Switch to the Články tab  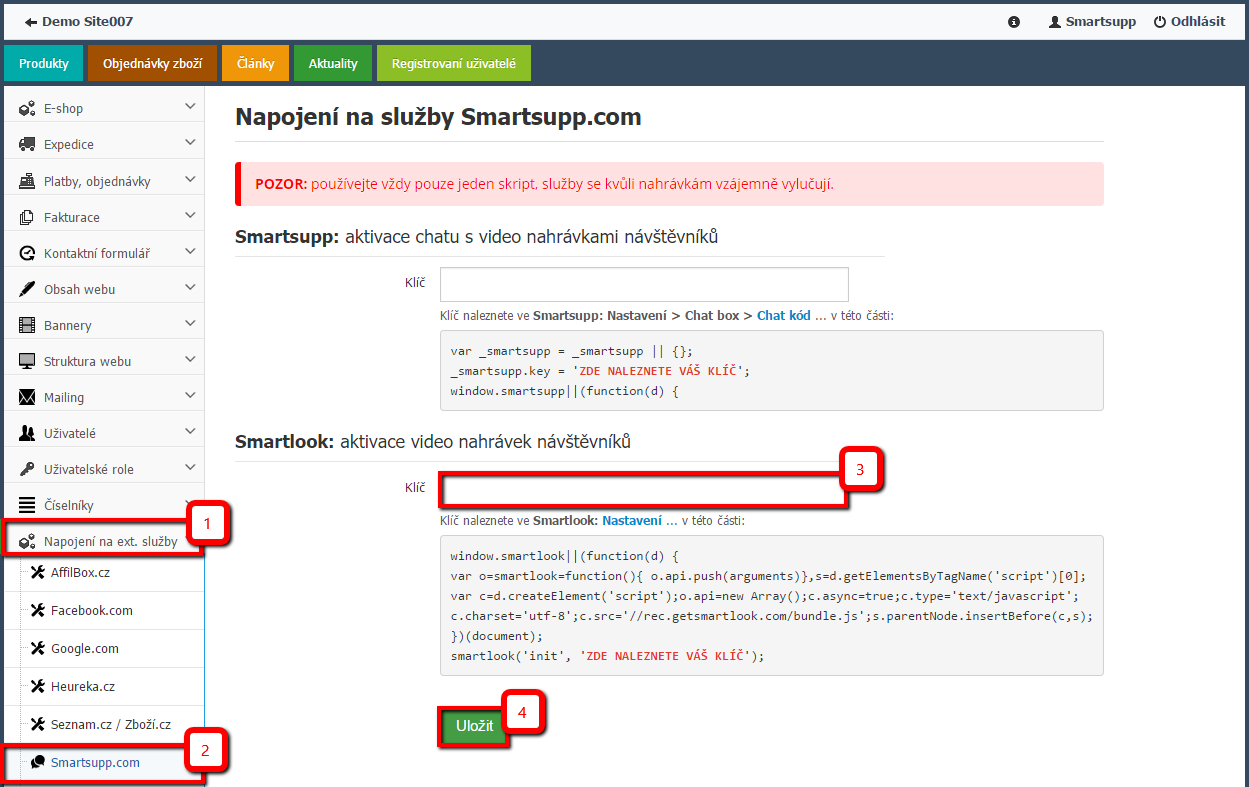pos(255,63)
